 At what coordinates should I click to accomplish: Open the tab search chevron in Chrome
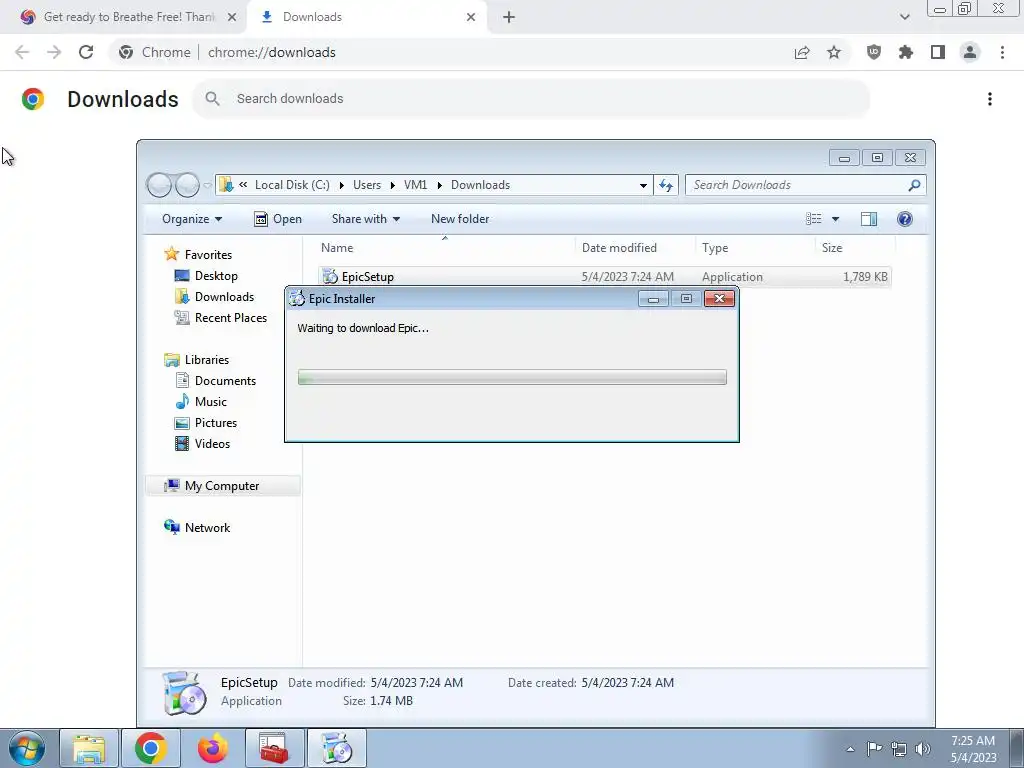[x=904, y=17]
